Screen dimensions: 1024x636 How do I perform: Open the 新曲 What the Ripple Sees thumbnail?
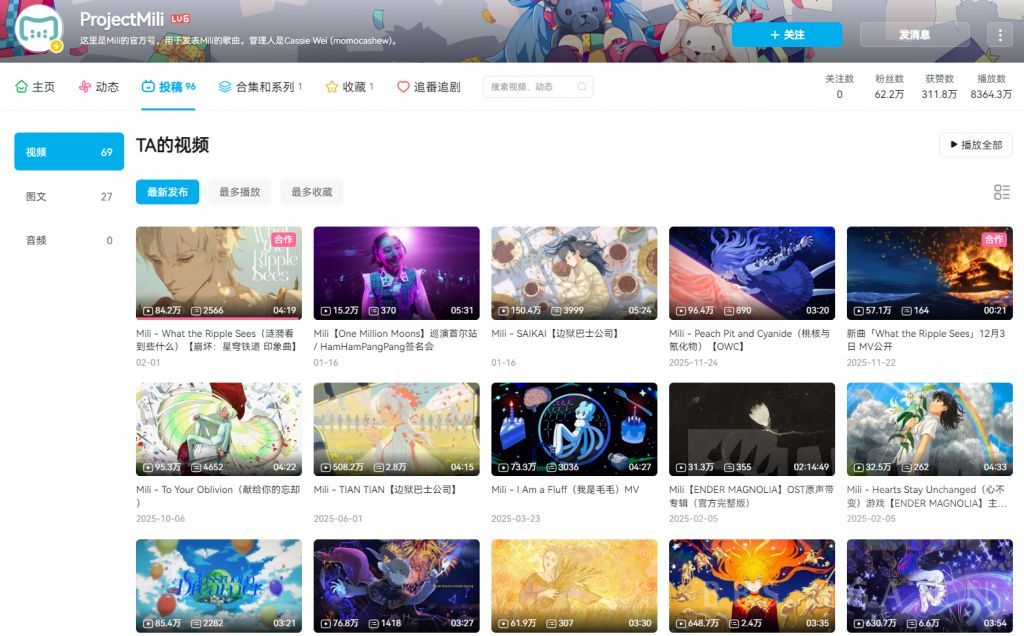pyautogui.click(x=929, y=273)
